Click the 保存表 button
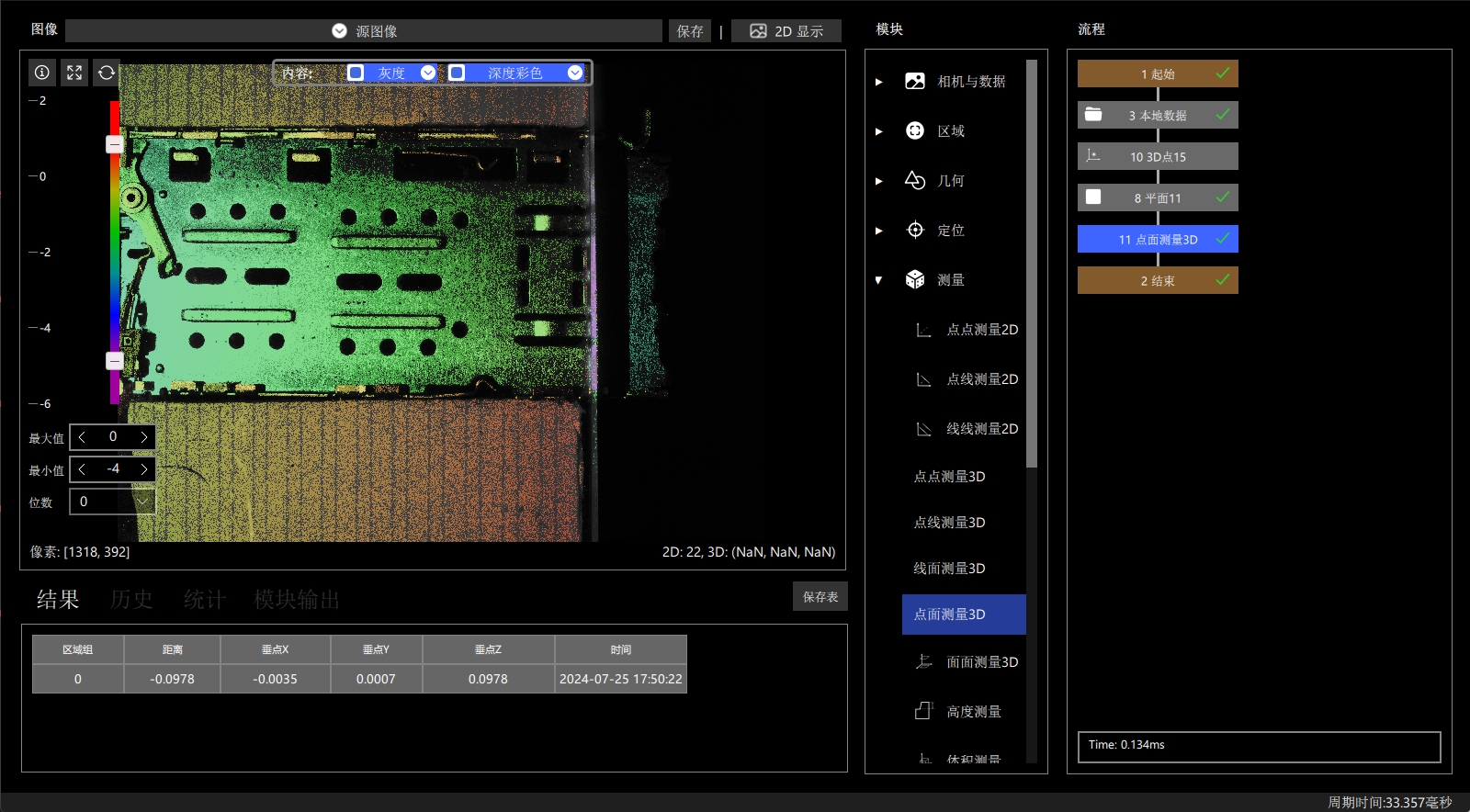The image size is (1470, 812). (820, 597)
